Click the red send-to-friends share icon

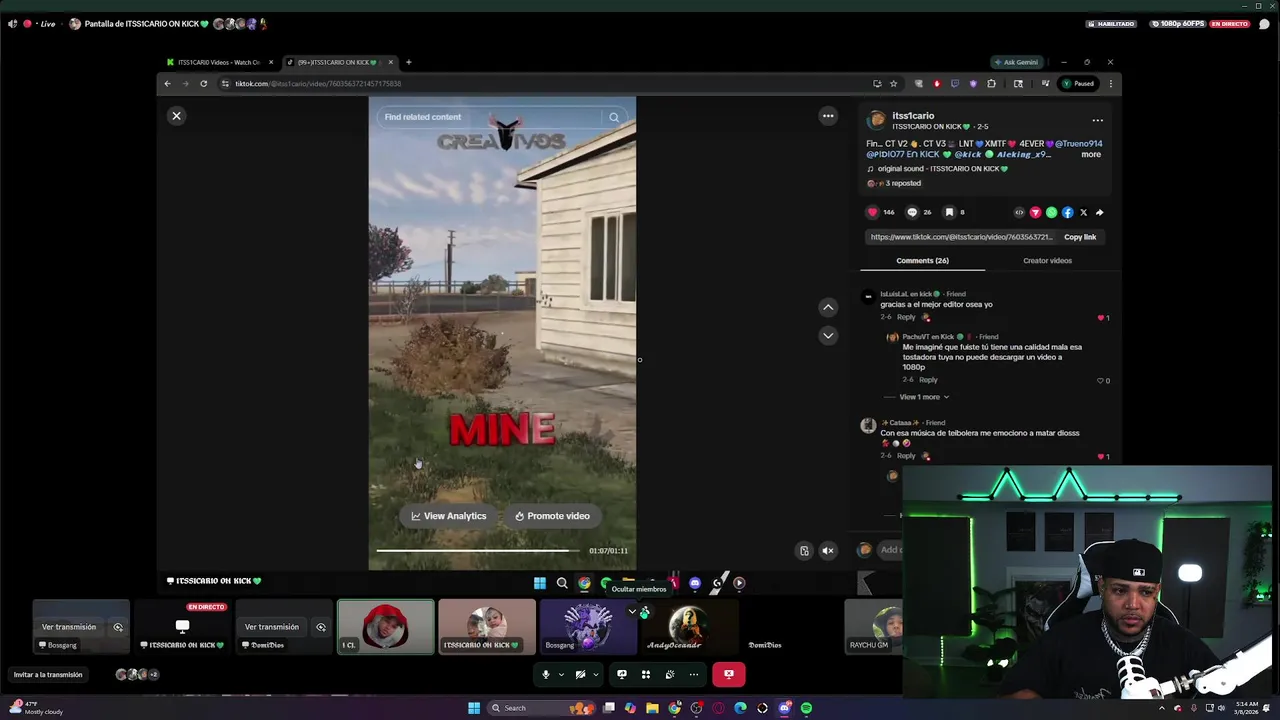1035,212
